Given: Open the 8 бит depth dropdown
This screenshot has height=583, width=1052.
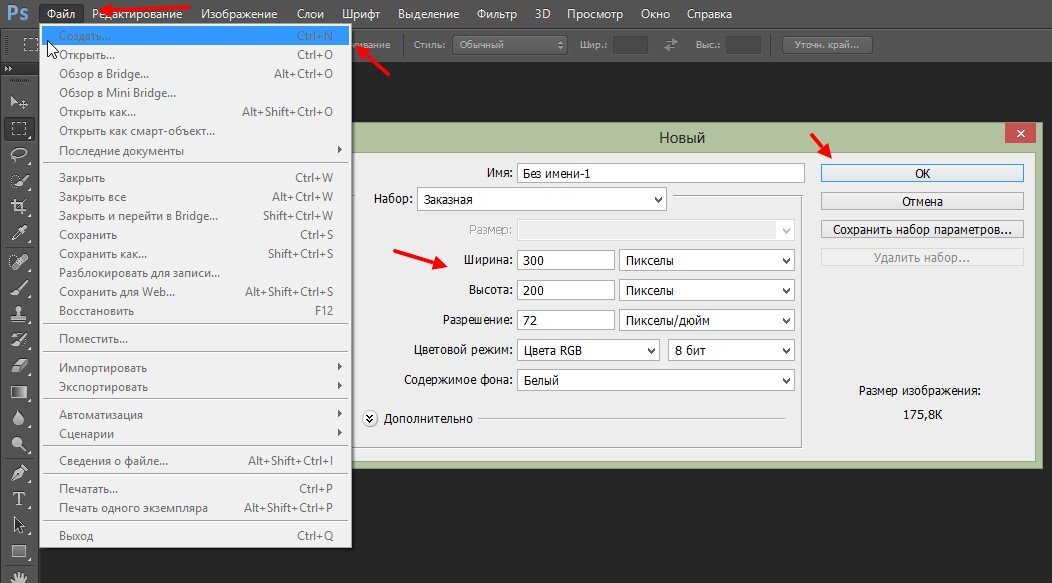Looking at the screenshot, I should point(731,350).
